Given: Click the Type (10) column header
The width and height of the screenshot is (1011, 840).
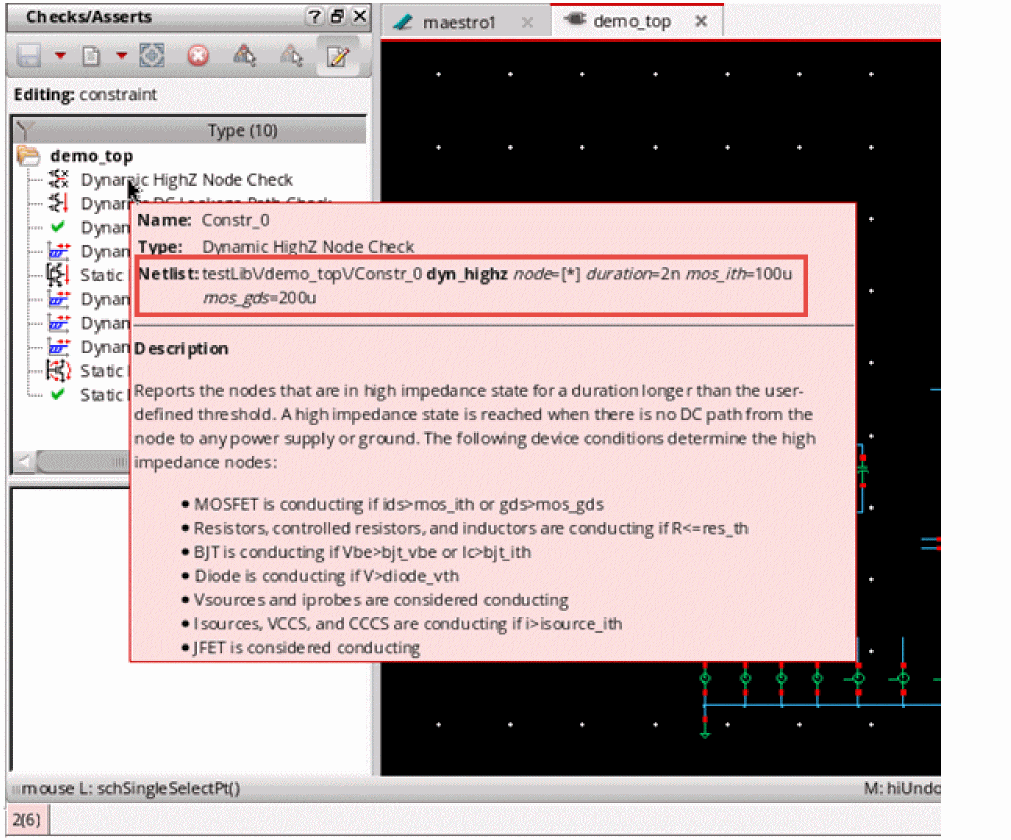Looking at the screenshot, I should (242, 131).
